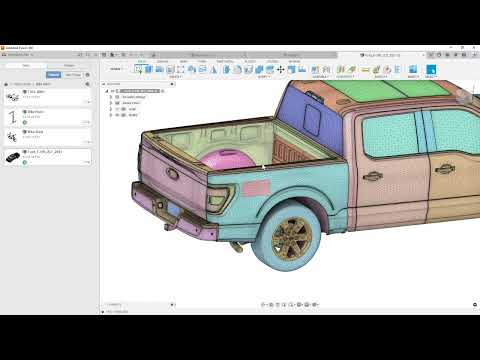
Task: Toggle the Data Panel grid icon
Action: pos(104,54)
